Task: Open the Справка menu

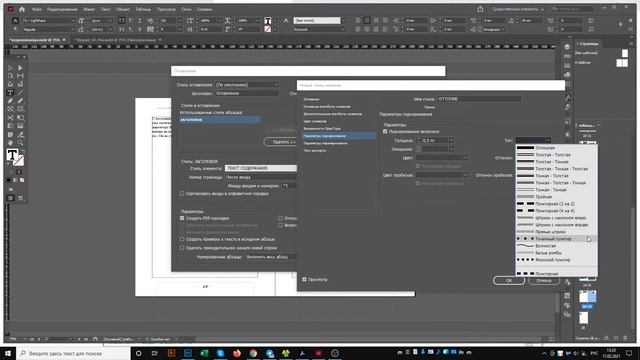Action: click(204, 9)
